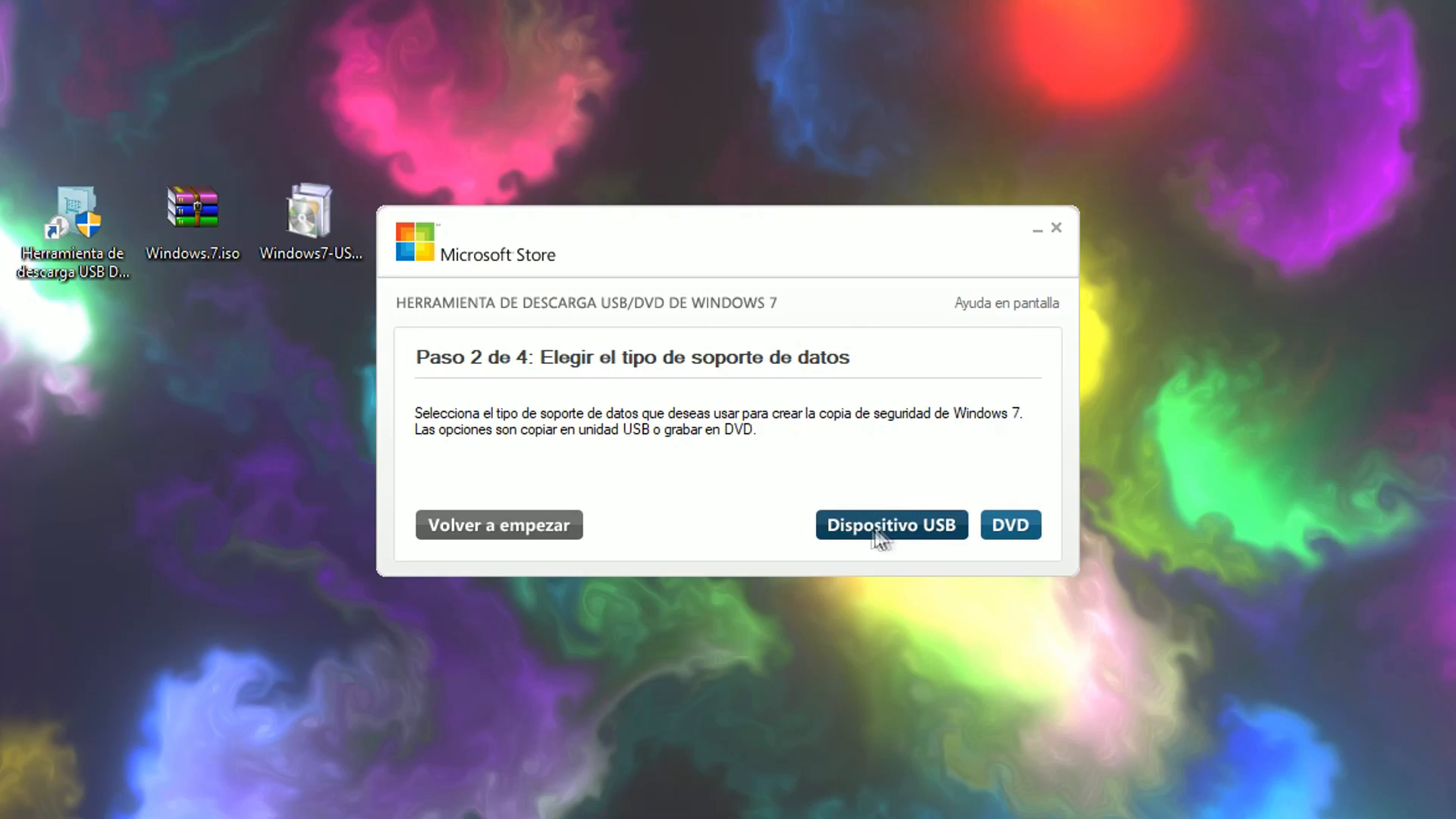Close the USB/DVD download tool window
Viewport: 1456px width, 819px height.
1056,227
